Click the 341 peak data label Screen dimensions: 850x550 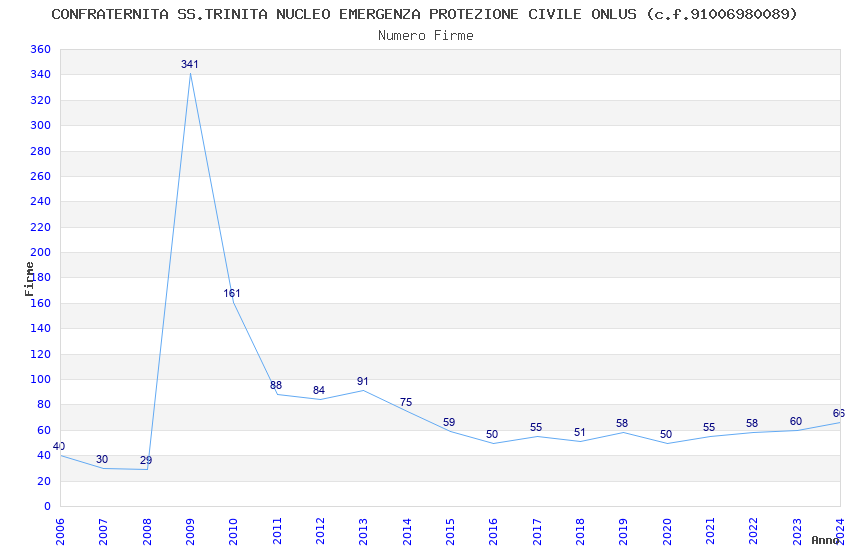tap(190, 64)
